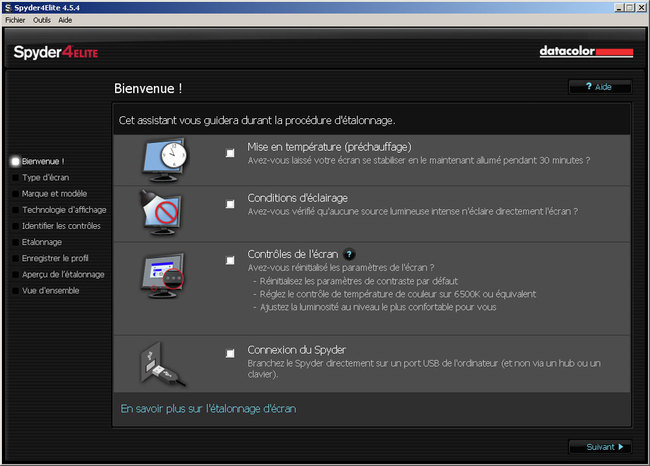Viewport: 650px width, 466px height.
Task: Click the screen controls monitor icon
Action: (162, 275)
